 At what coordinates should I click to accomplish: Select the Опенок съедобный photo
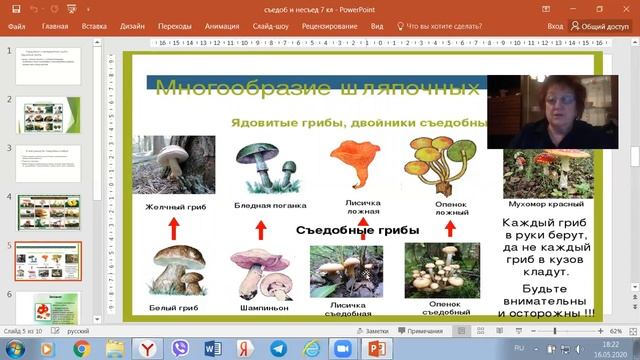point(442,270)
